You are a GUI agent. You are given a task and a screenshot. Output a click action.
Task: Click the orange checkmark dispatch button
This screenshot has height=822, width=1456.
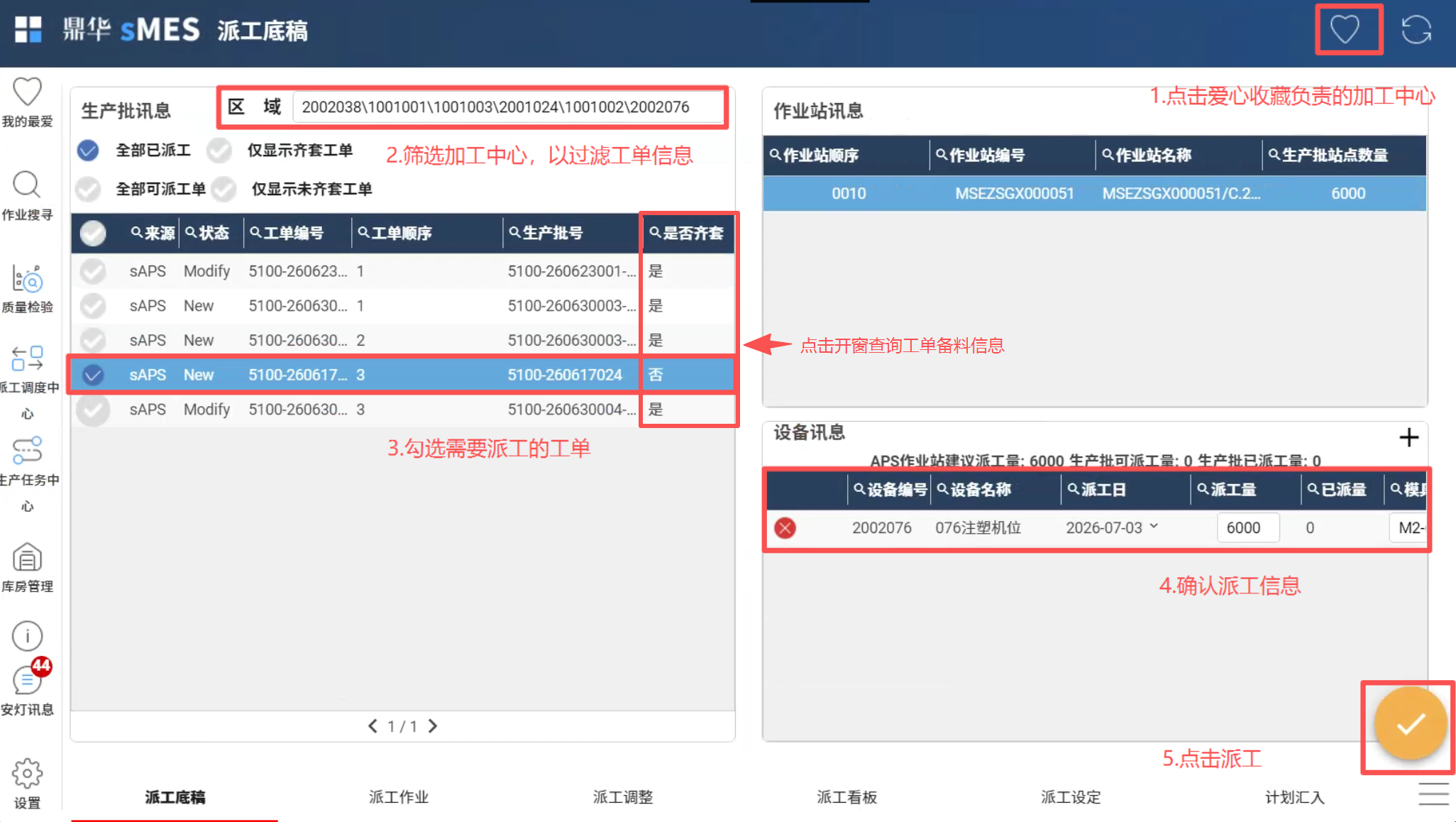(x=1410, y=724)
